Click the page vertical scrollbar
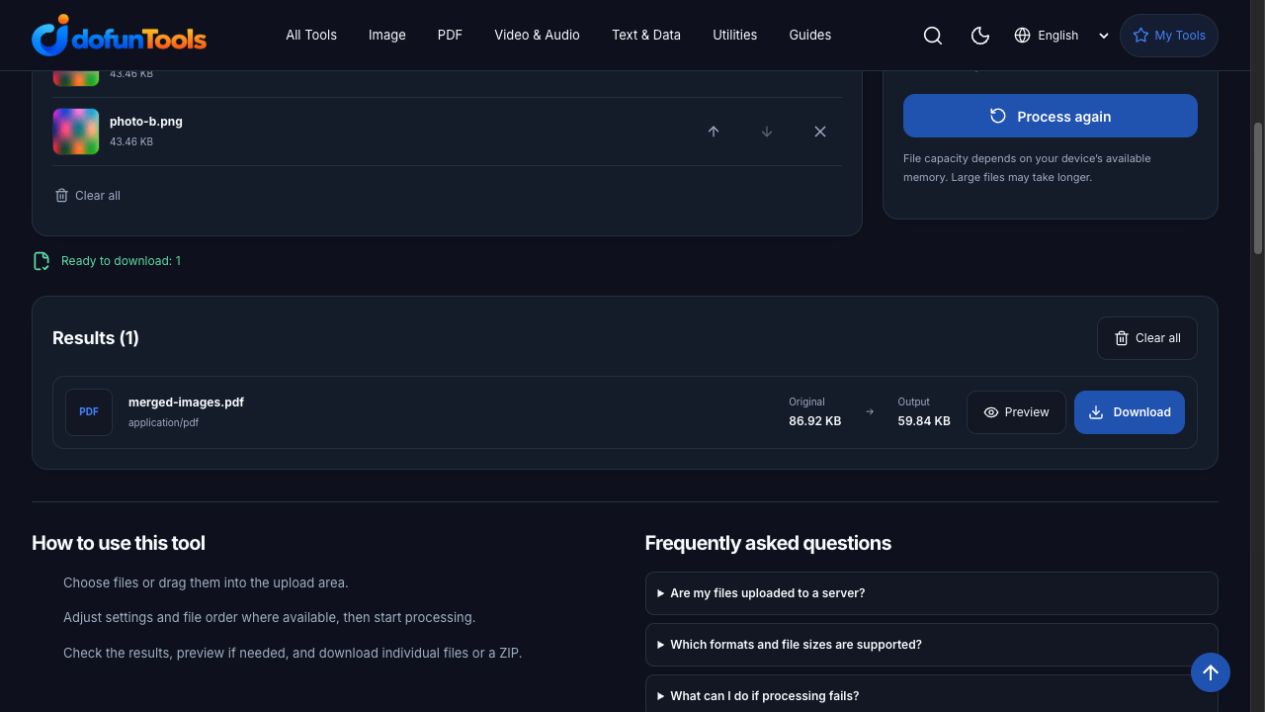The width and height of the screenshot is (1265, 712). tap(1258, 190)
